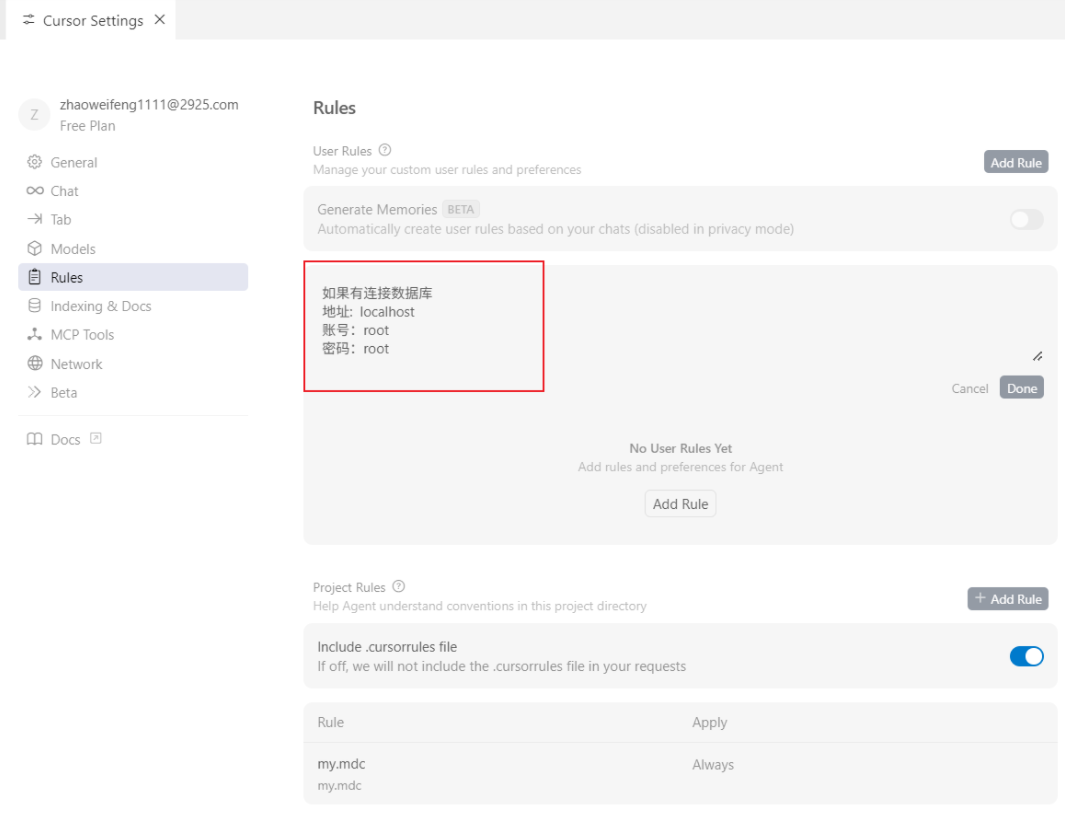Click the Rule column header

(330, 722)
